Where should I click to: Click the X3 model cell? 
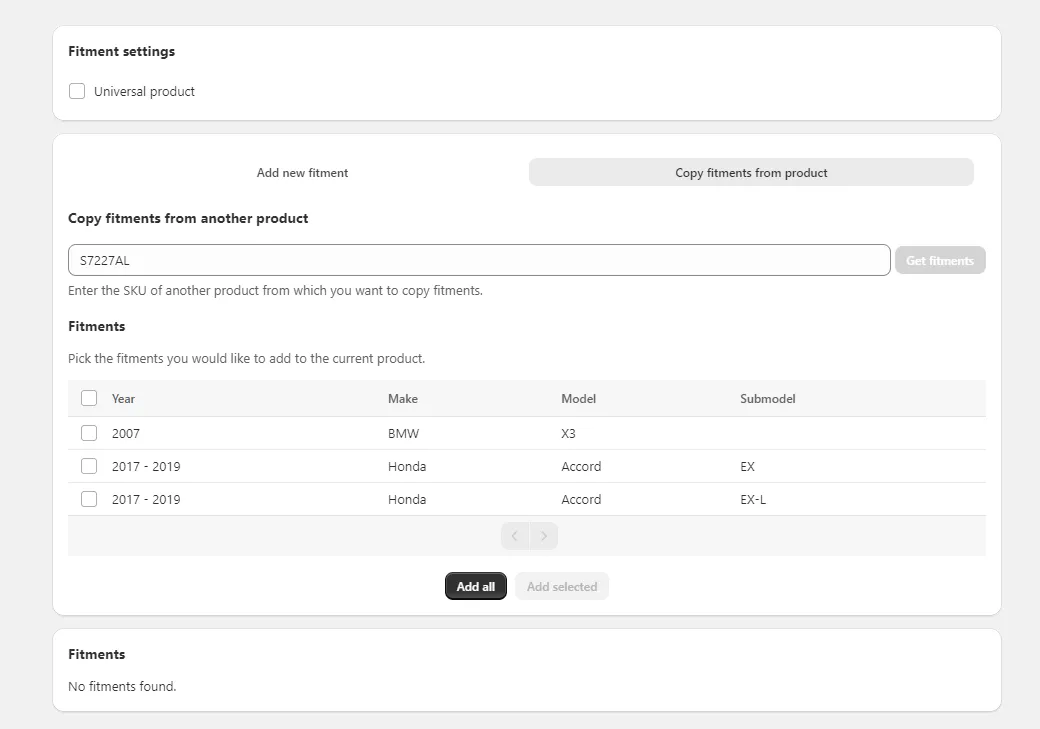tap(568, 433)
